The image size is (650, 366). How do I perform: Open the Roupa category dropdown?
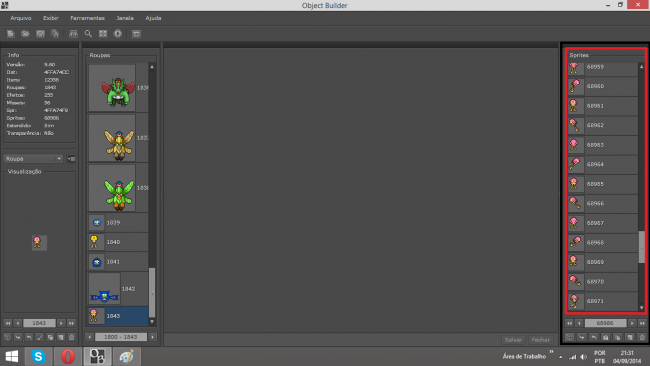34,159
